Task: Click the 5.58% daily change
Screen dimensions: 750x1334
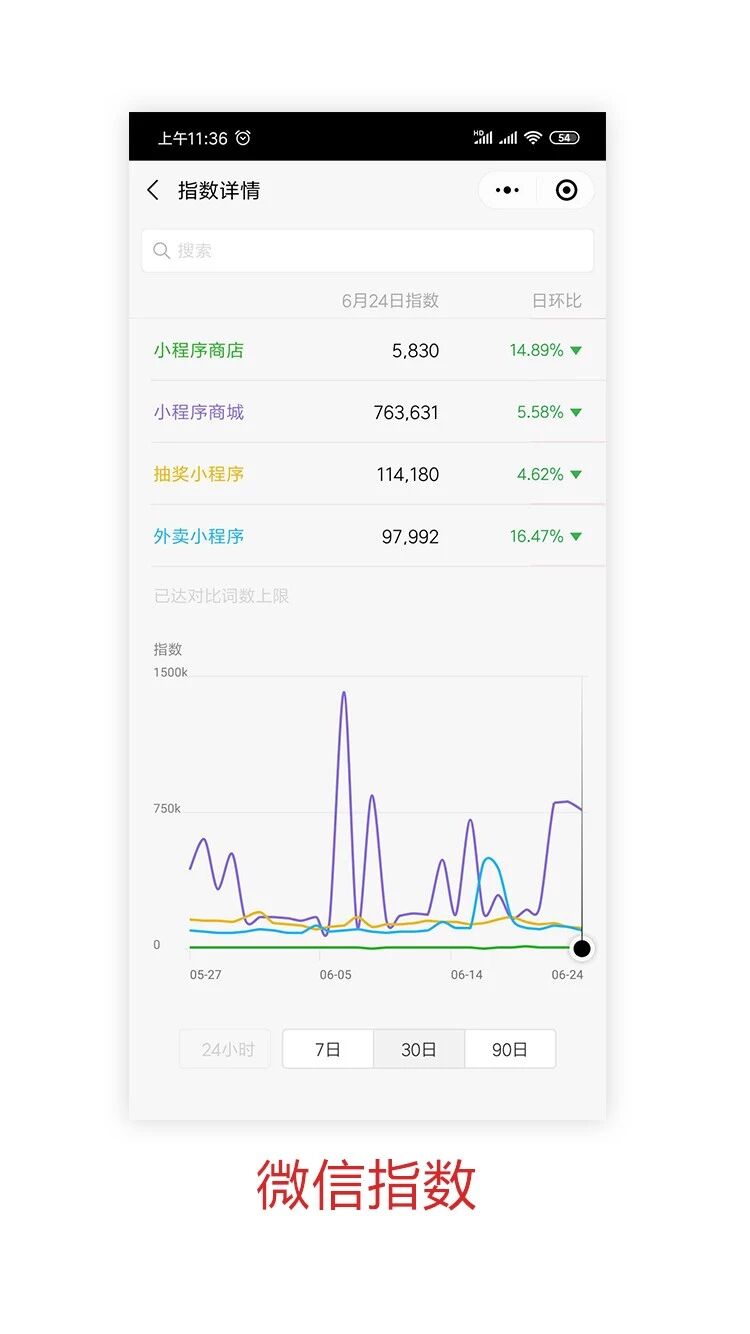Action: 540,412
